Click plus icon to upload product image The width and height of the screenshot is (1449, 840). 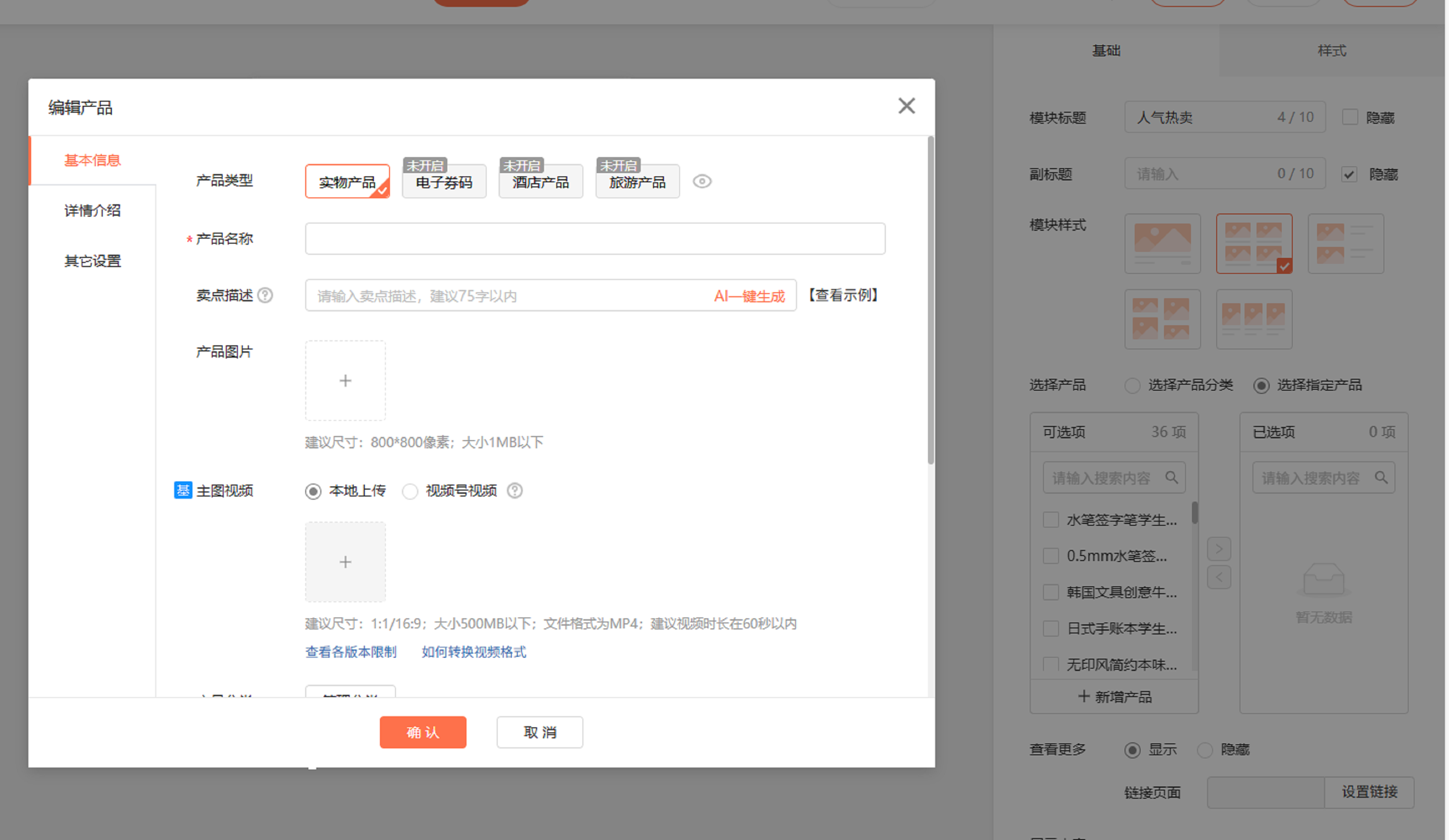(x=345, y=381)
